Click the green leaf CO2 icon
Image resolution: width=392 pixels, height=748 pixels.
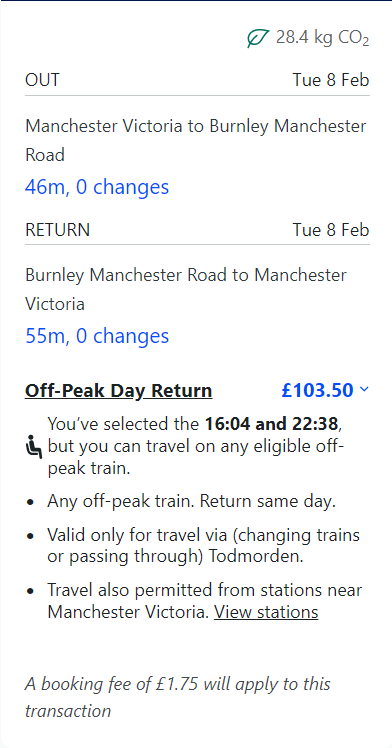[258, 38]
